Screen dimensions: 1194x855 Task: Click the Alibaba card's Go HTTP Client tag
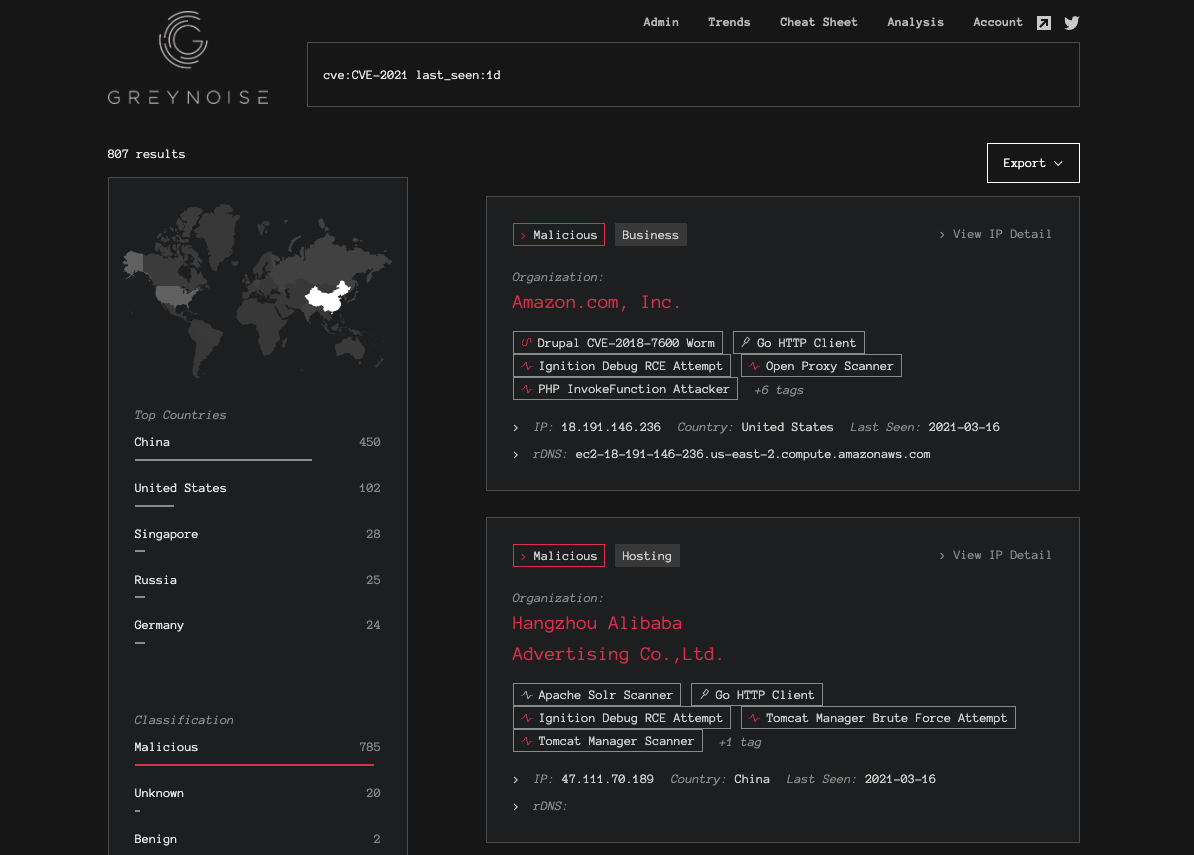(x=757, y=695)
